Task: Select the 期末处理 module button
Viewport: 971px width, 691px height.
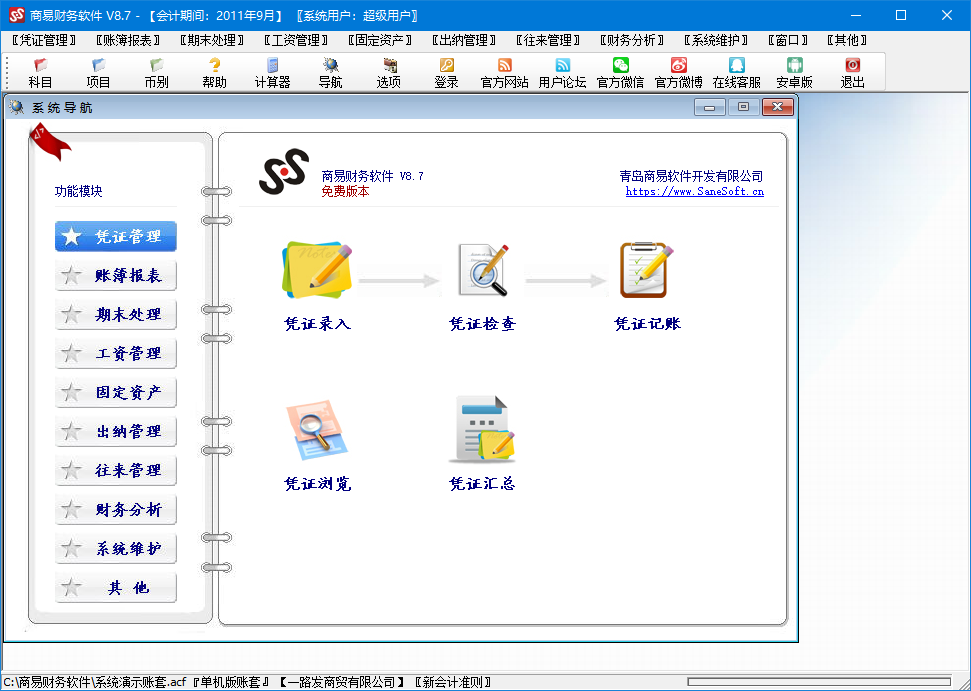Action: [116, 314]
